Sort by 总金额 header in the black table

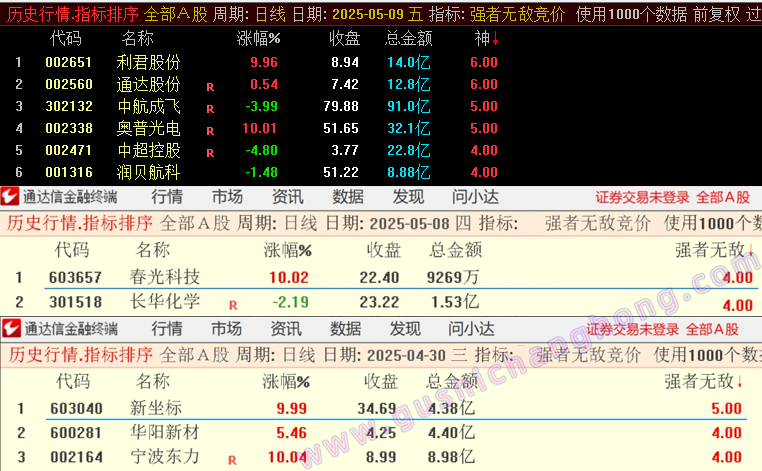click(x=408, y=38)
